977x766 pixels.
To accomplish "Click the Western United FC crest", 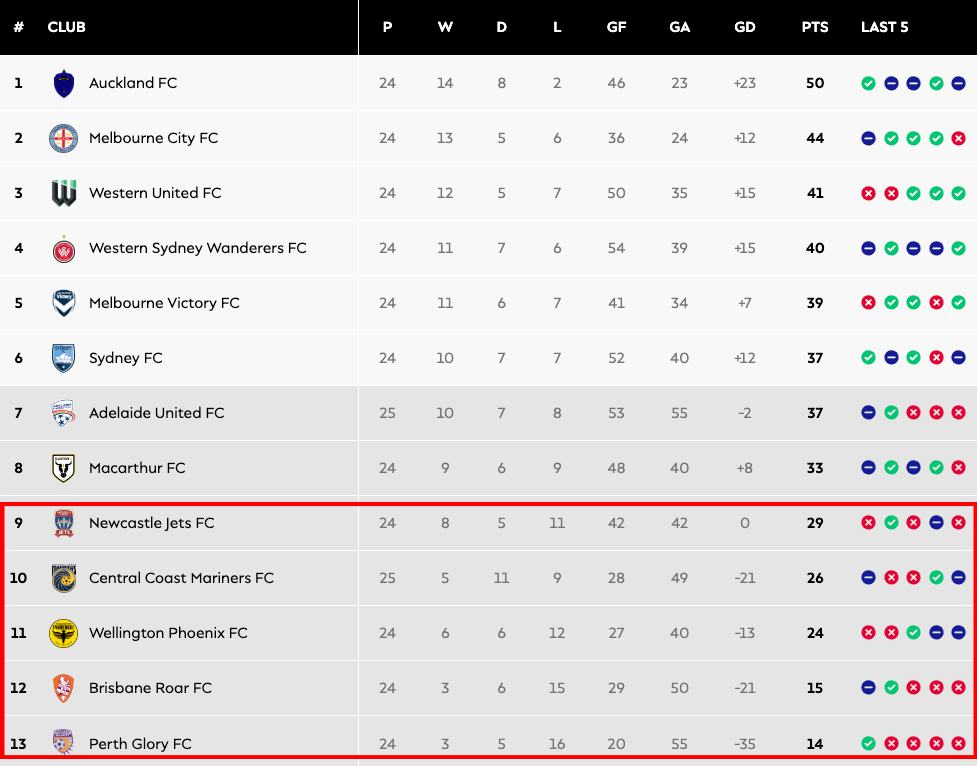I will click(64, 193).
